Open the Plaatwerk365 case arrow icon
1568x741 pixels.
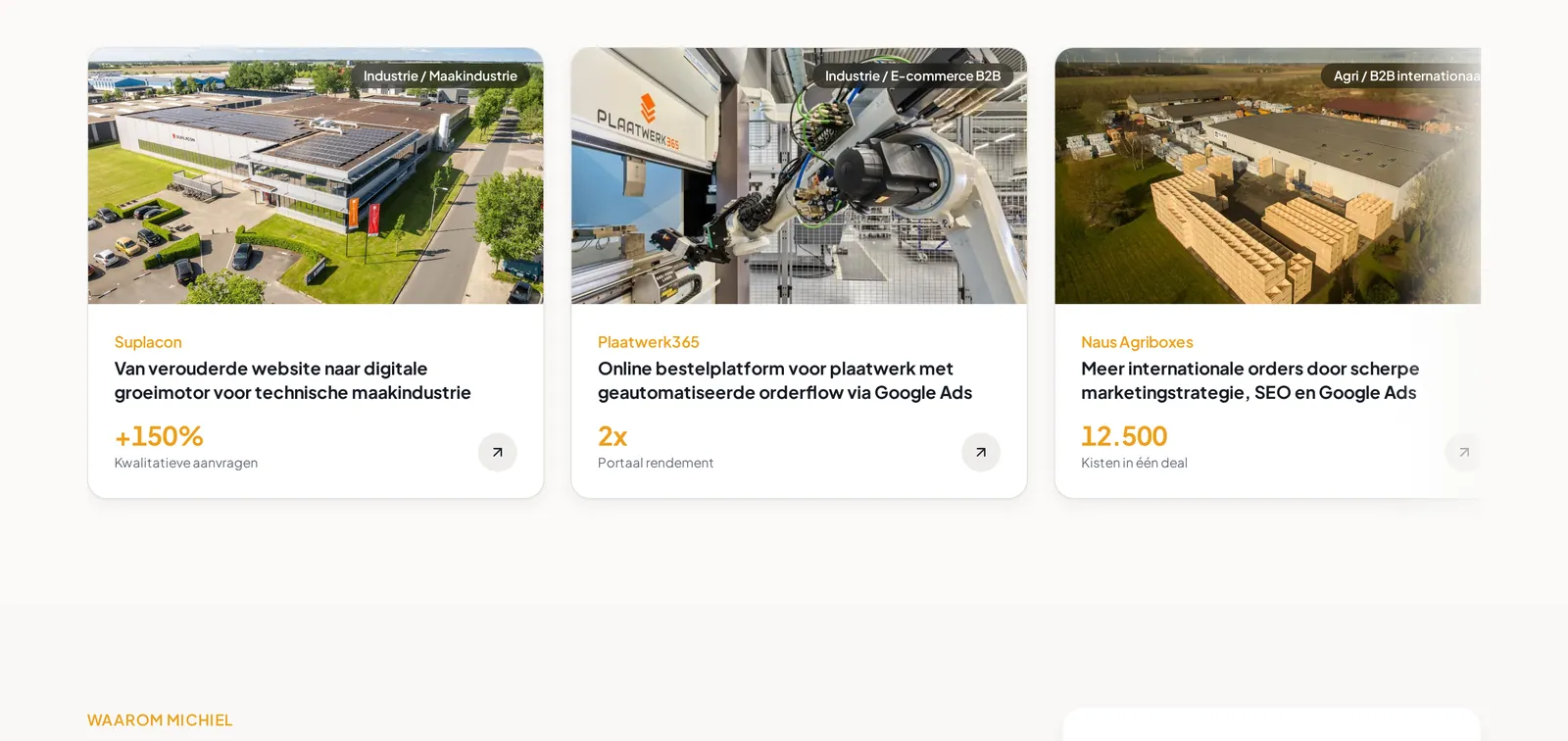click(x=980, y=452)
